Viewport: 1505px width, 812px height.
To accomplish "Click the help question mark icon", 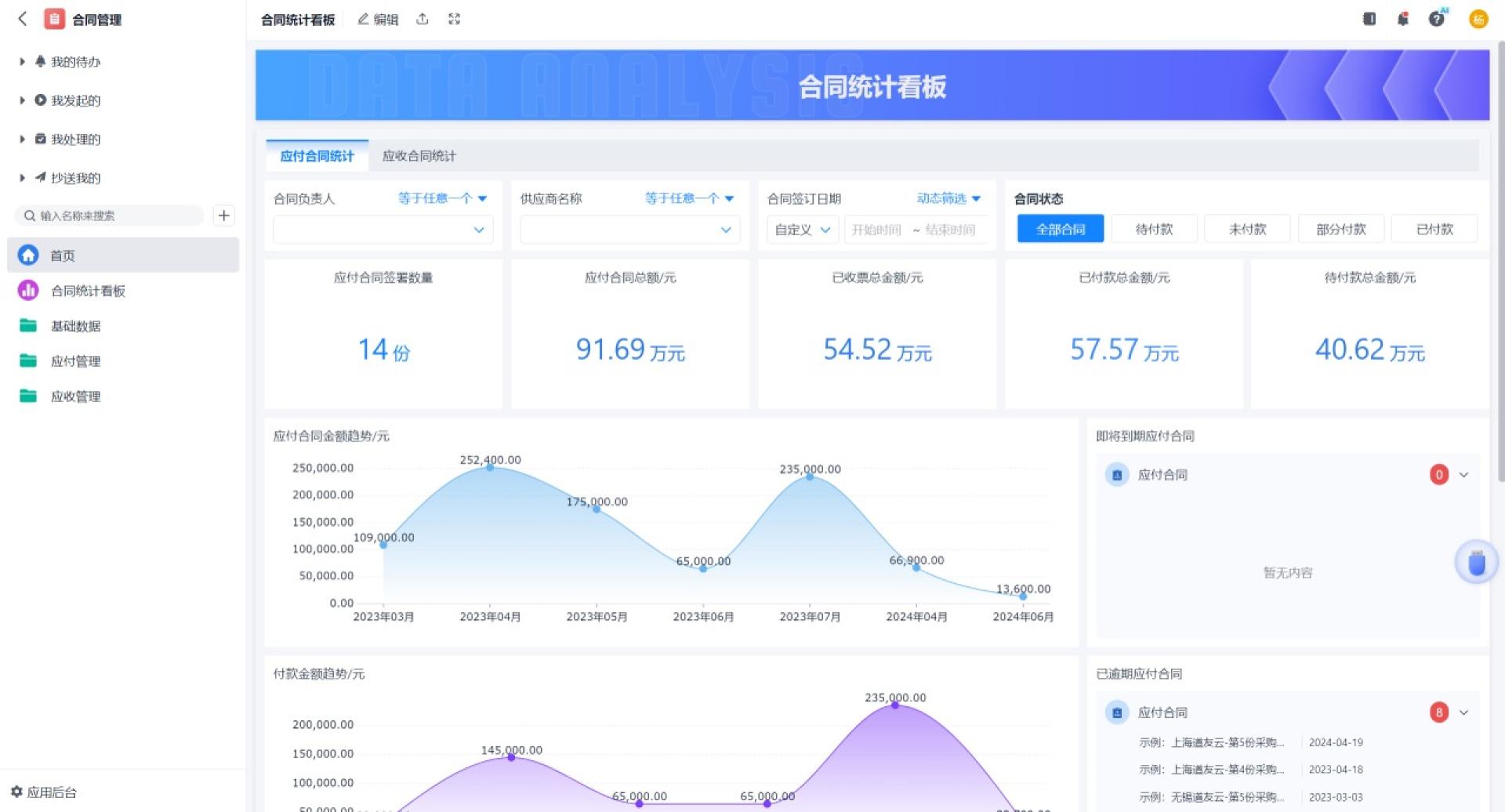I will 1437,19.
